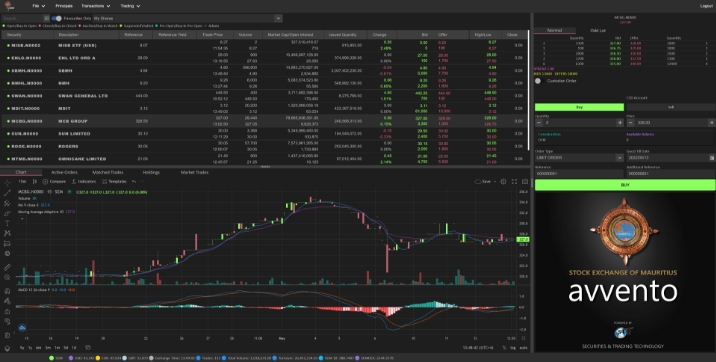Switch to the Market Trades tab

pos(195,173)
